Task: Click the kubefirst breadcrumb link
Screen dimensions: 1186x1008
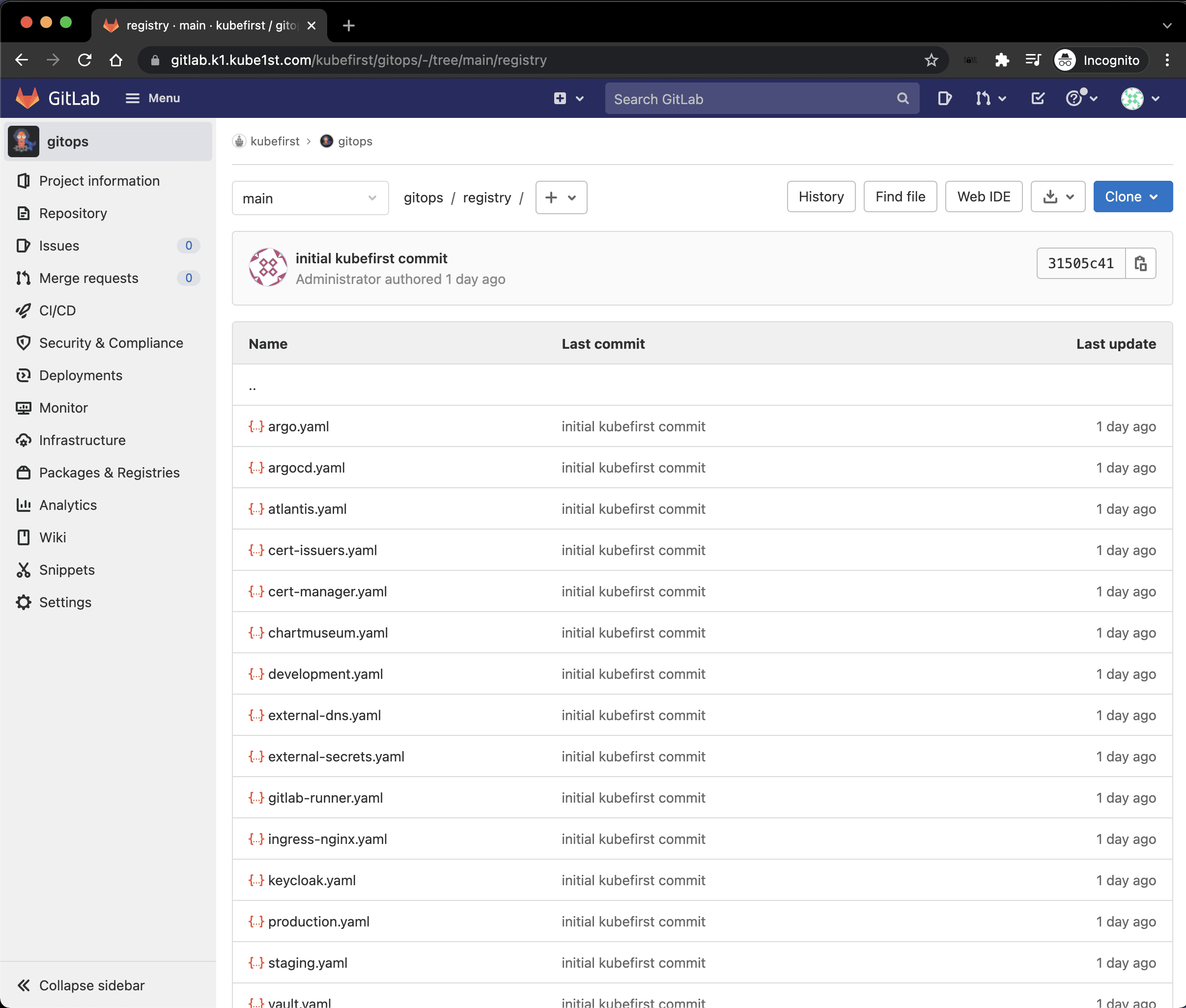Action: (x=274, y=141)
